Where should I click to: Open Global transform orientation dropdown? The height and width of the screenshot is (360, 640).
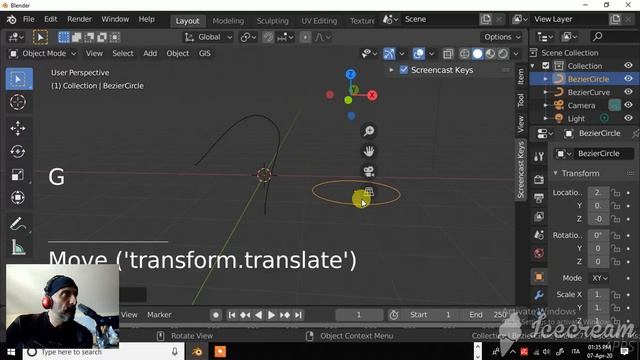(209, 37)
